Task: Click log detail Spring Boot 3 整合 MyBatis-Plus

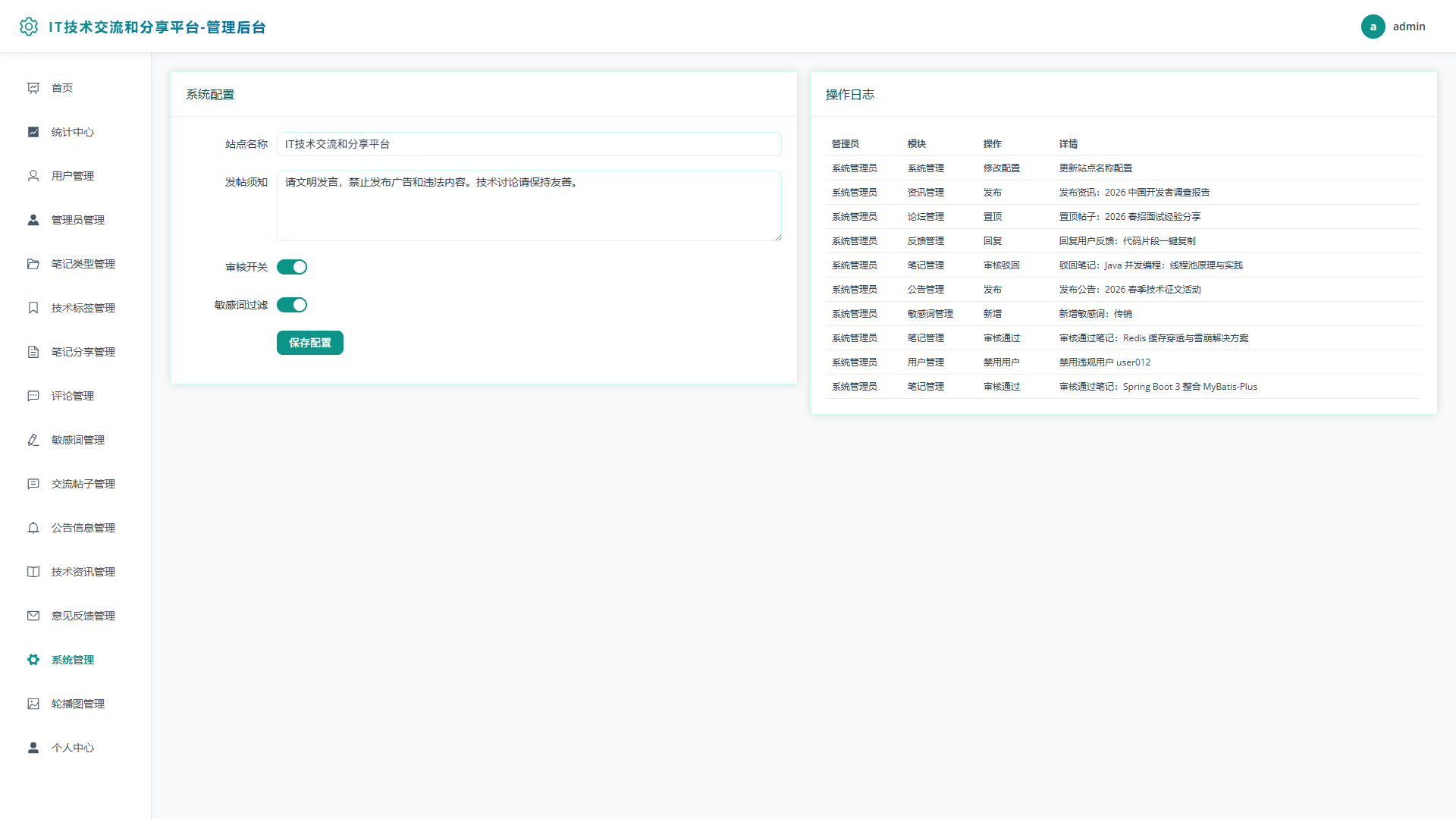Action: coord(1158,387)
